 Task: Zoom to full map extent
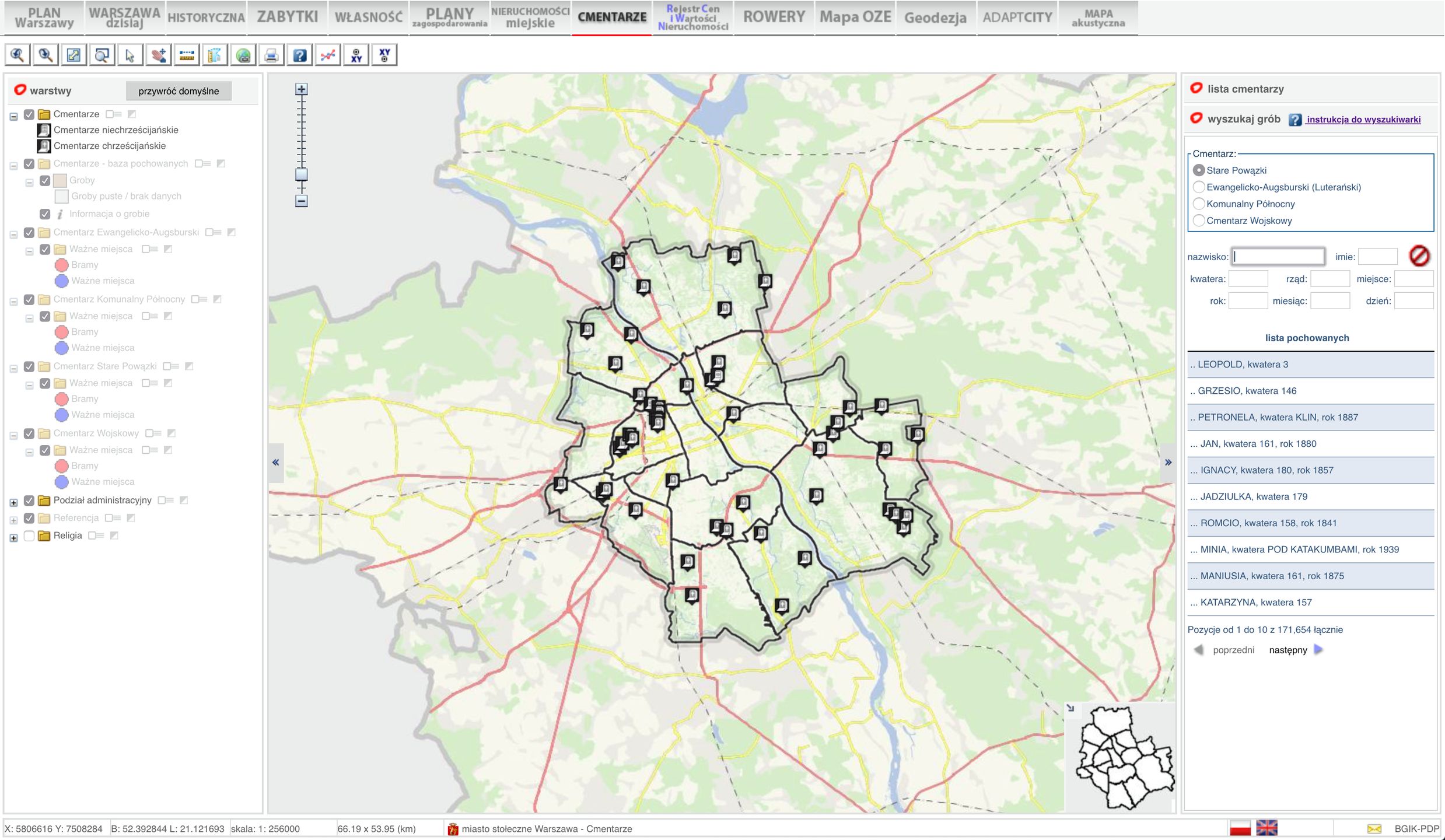point(74,55)
